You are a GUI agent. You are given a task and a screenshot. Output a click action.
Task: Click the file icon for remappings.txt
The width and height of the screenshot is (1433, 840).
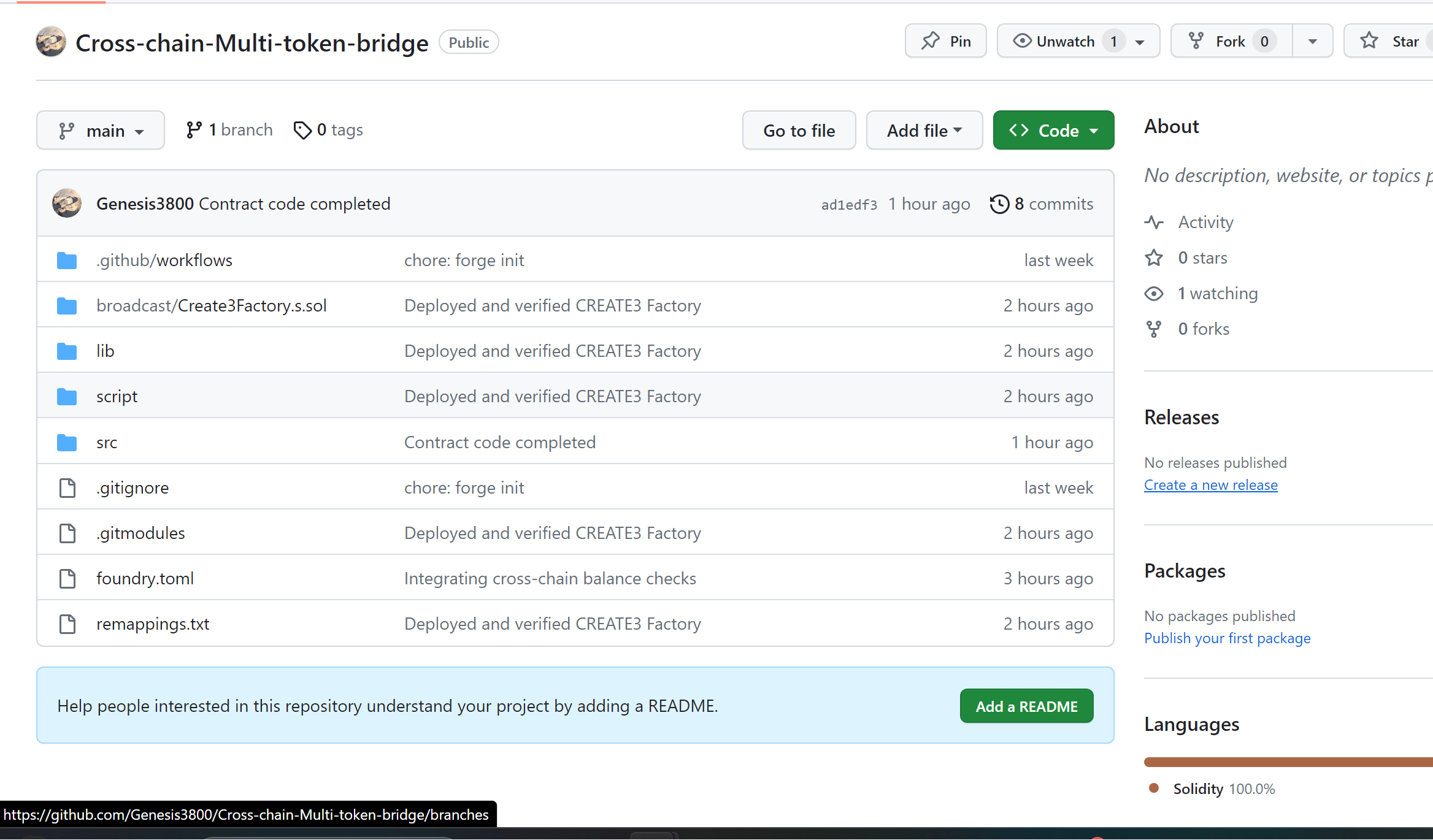(x=67, y=624)
